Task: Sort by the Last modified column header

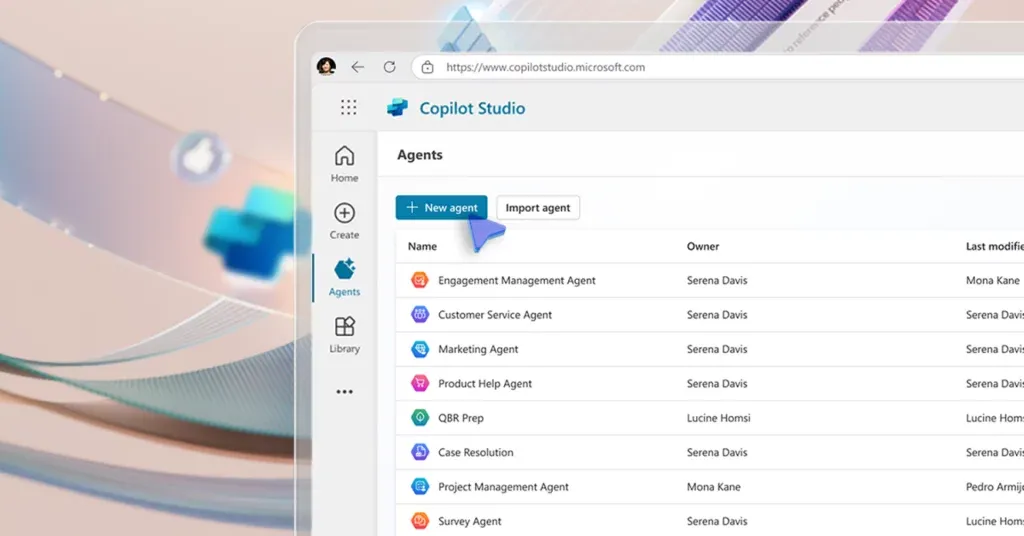Action: tap(995, 246)
